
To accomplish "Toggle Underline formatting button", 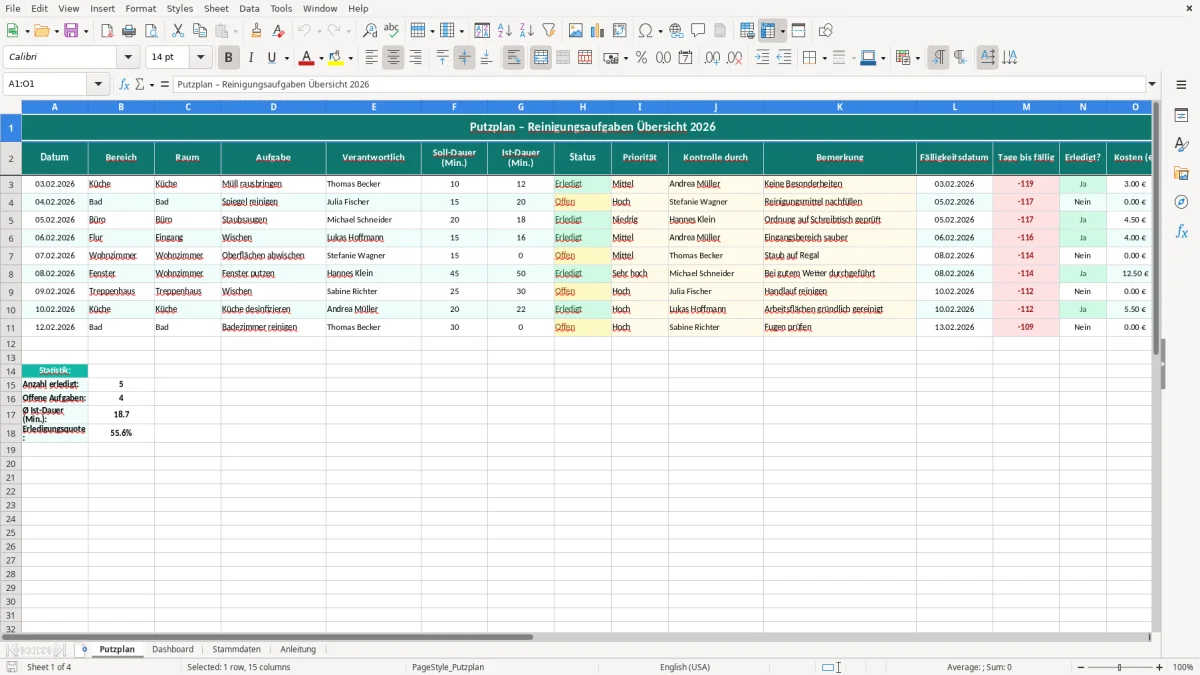I will click(272, 58).
